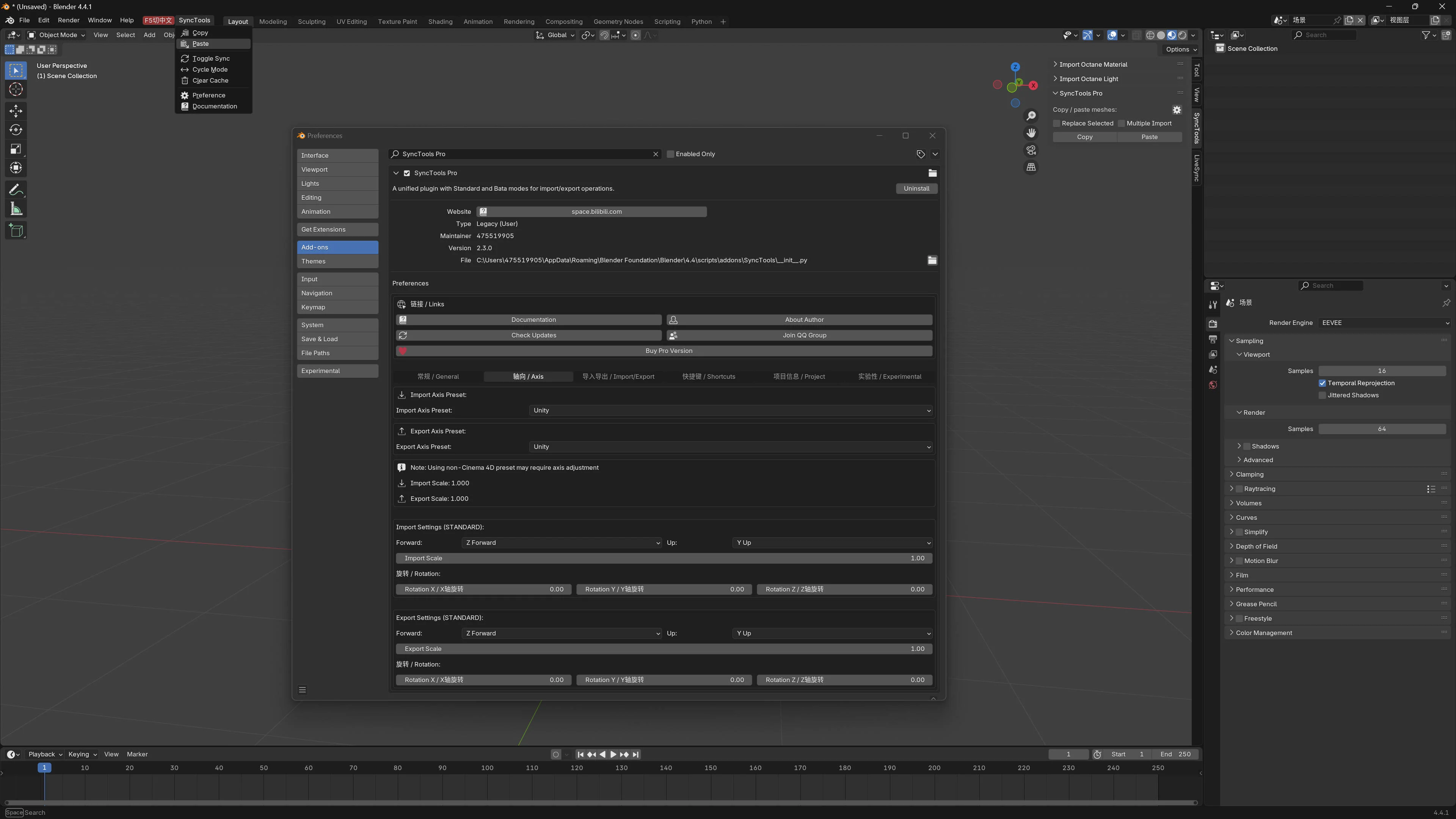1456x819 pixels.
Task: Open SyncTools Pro settings gear icon
Action: pos(1176,110)
